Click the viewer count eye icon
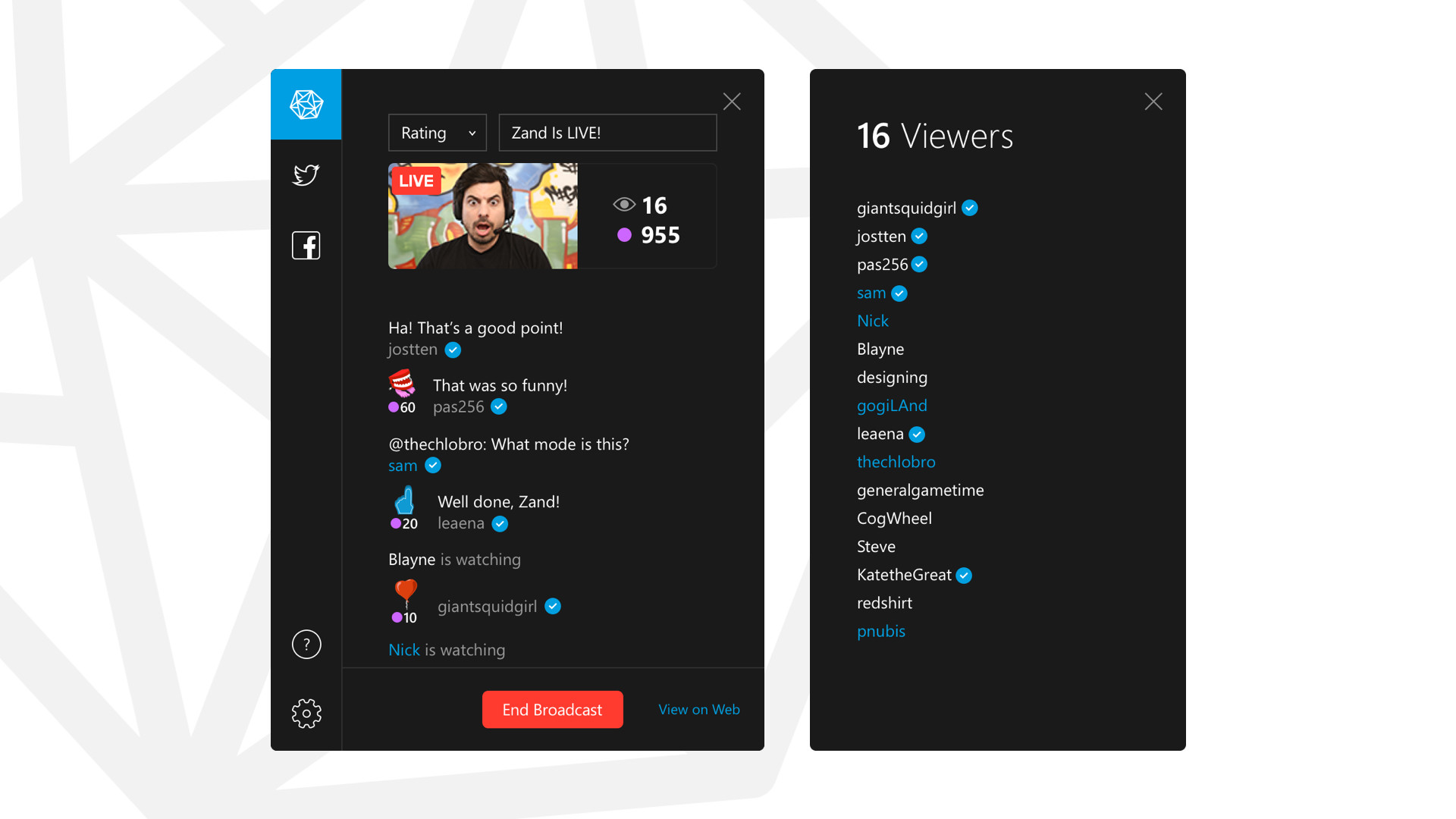1456x819 pixels. click(x=623, y=205)
